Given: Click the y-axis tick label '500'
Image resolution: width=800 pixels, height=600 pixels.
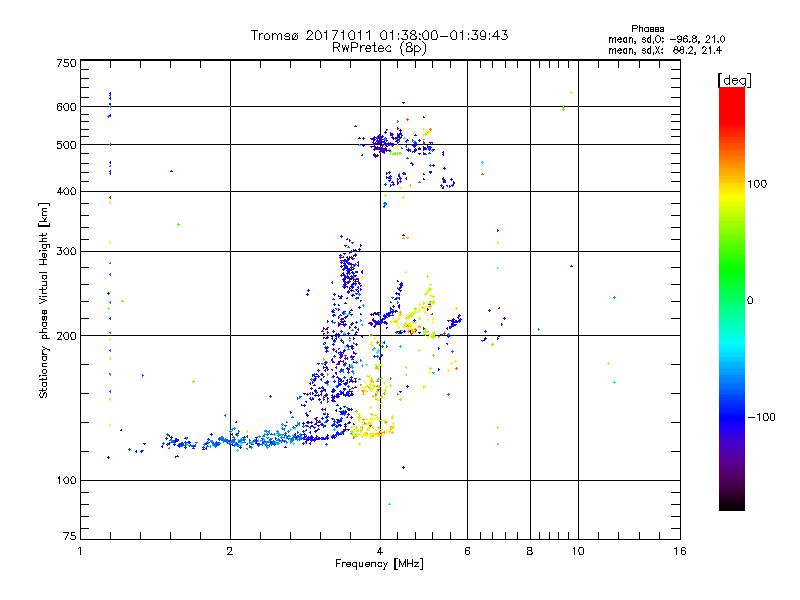Looking at the screenshot, I should pos(66,145).
